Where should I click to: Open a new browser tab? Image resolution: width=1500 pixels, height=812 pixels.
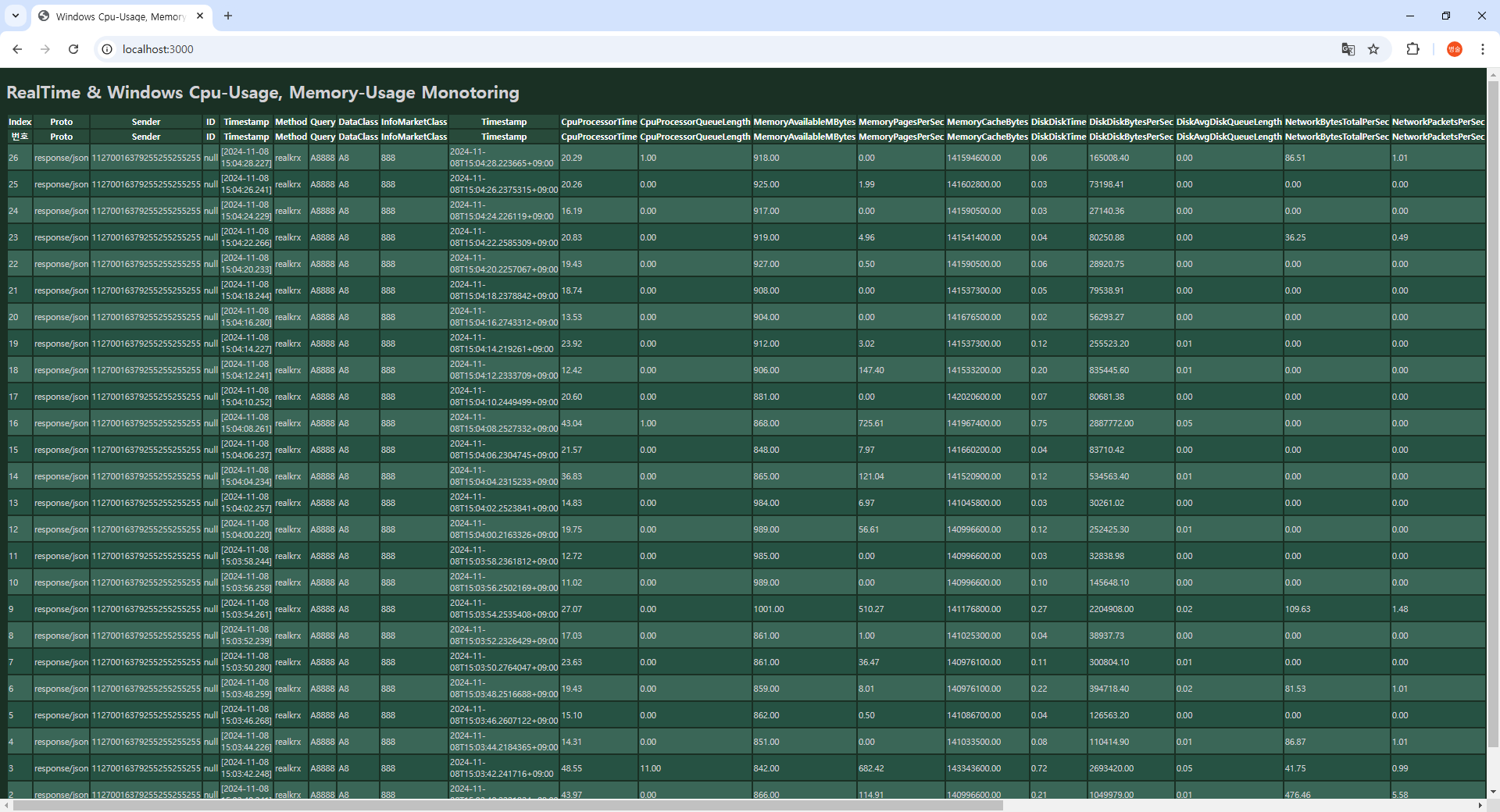click(228, 16)
